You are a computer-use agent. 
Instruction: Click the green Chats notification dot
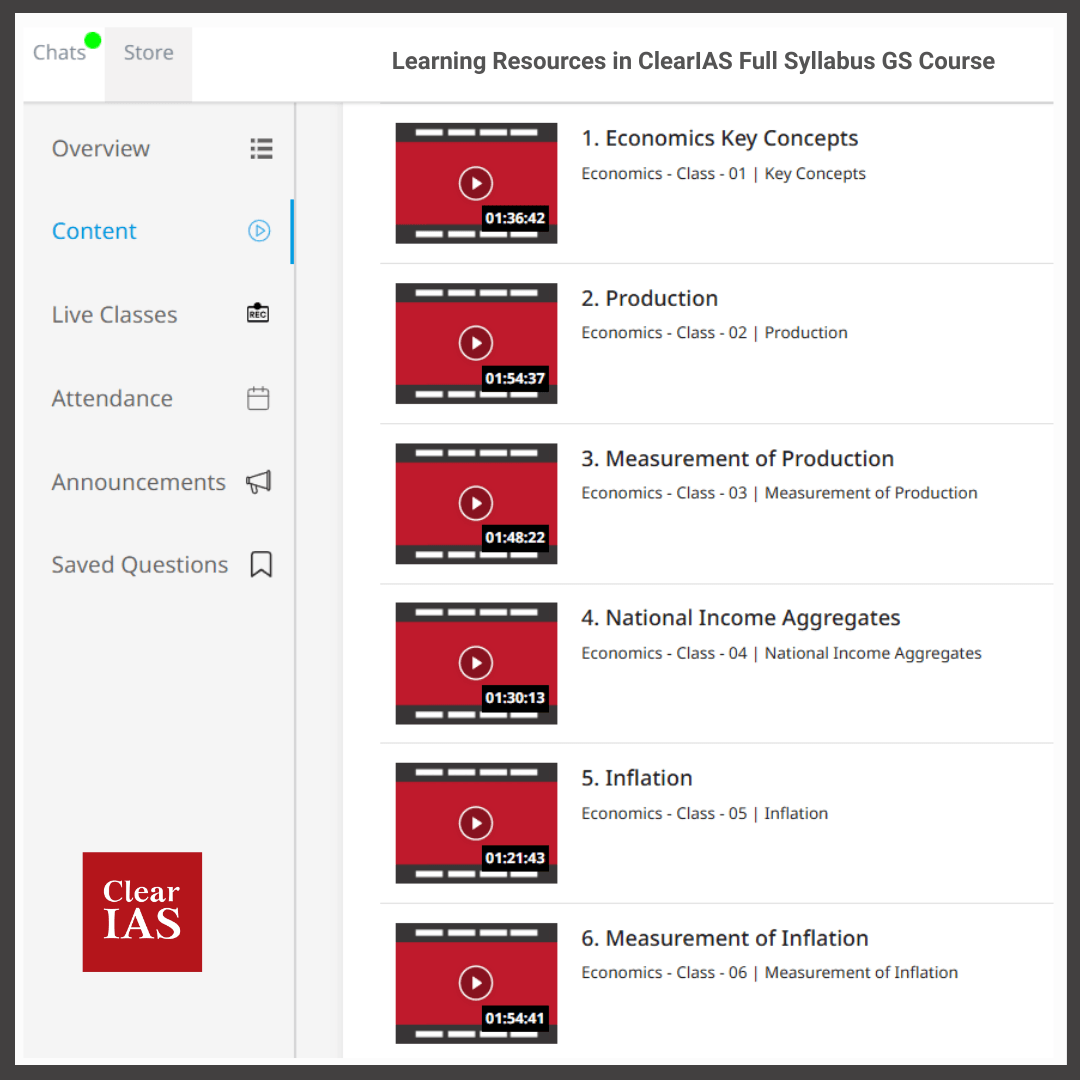92,41
